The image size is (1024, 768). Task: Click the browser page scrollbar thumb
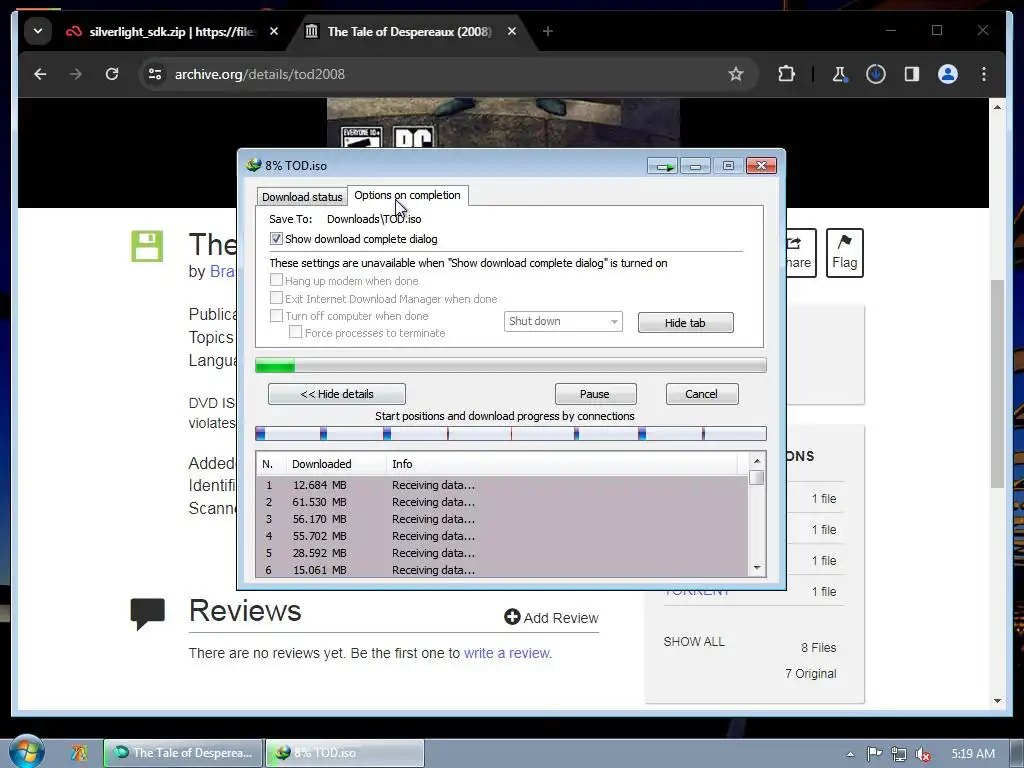pos(997,383)
